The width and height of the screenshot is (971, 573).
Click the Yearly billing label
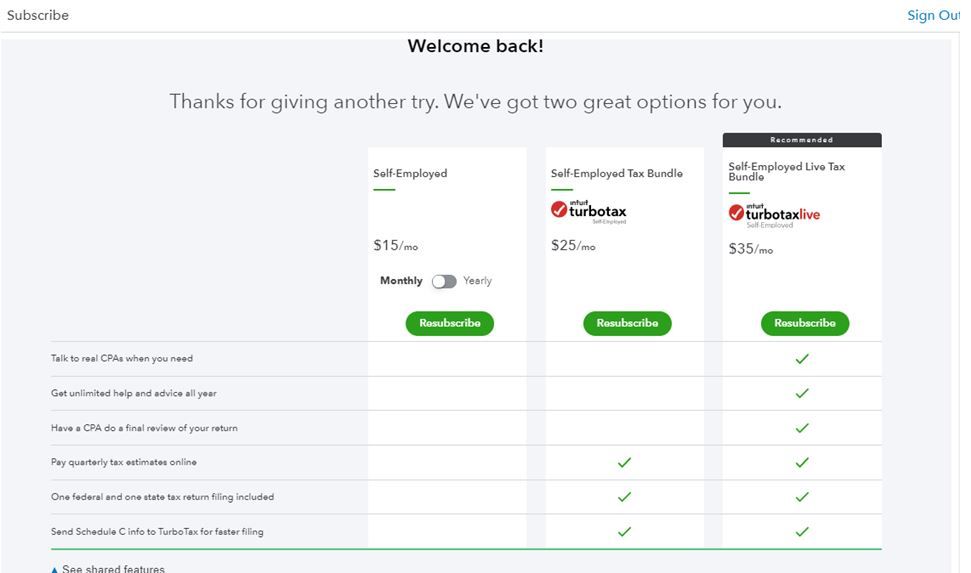point(477,281)
